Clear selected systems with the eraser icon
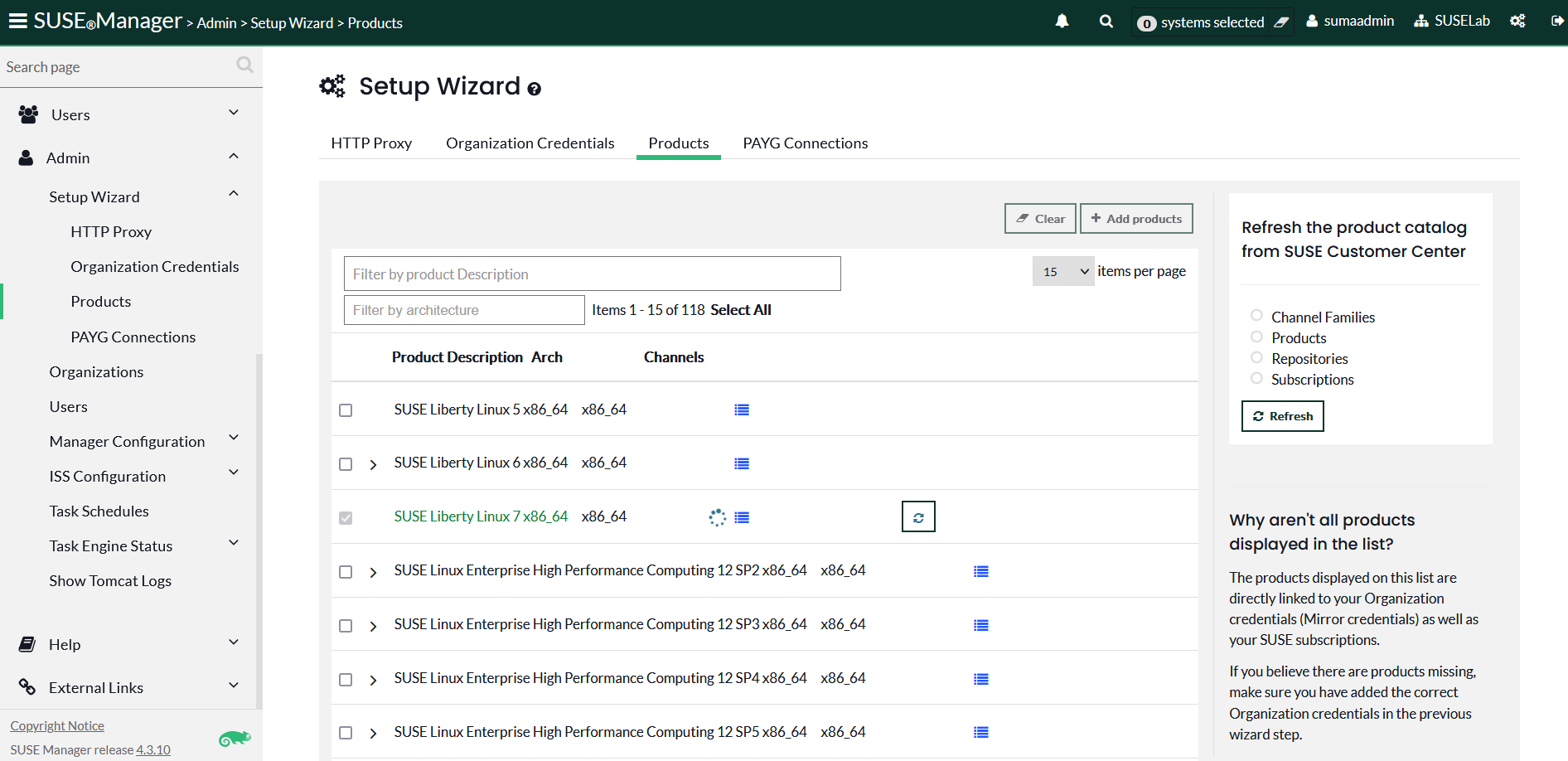 pos(1281,22)
